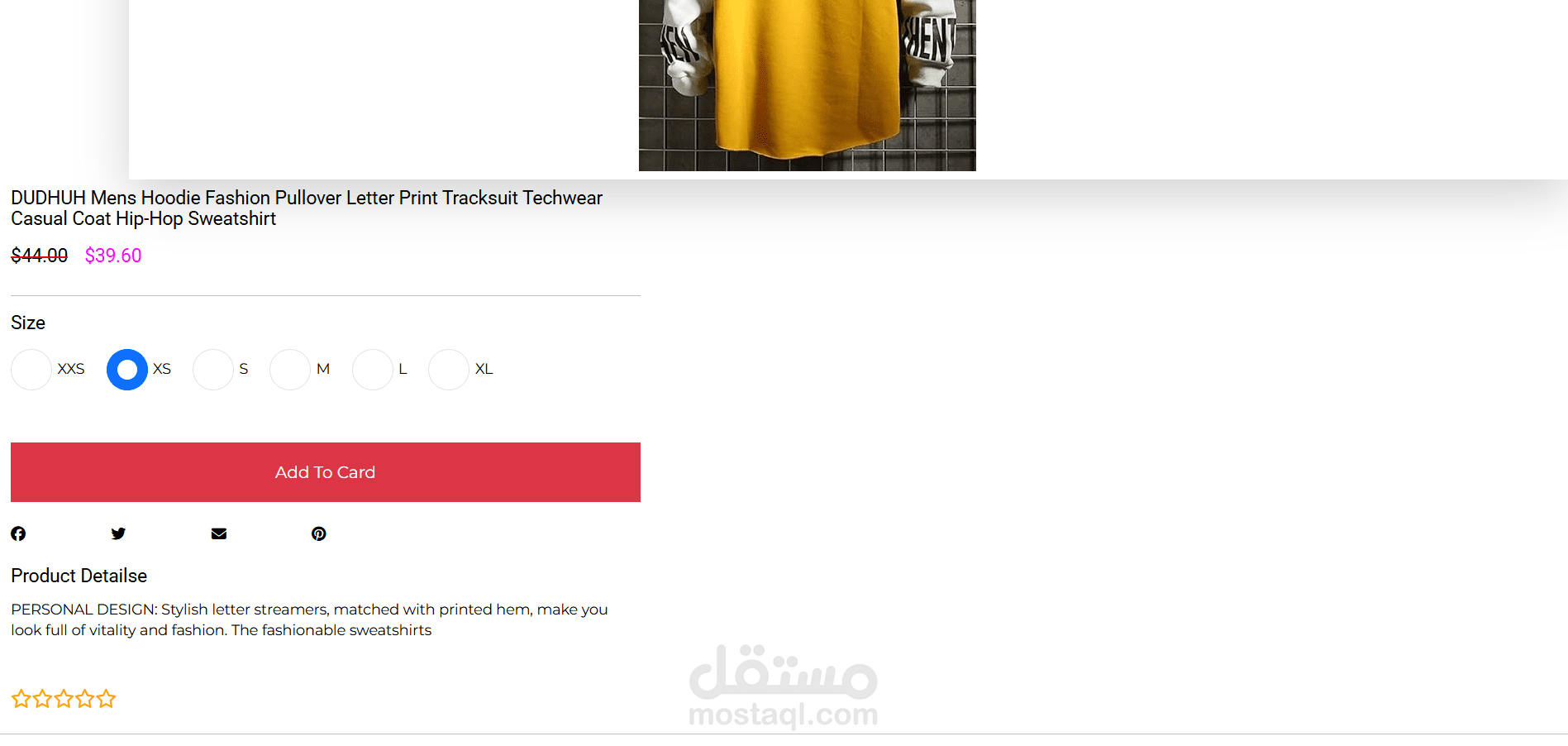1568x746 pixels.
Task: Click the $39.60 discounted price
Action: coord(113,256)
